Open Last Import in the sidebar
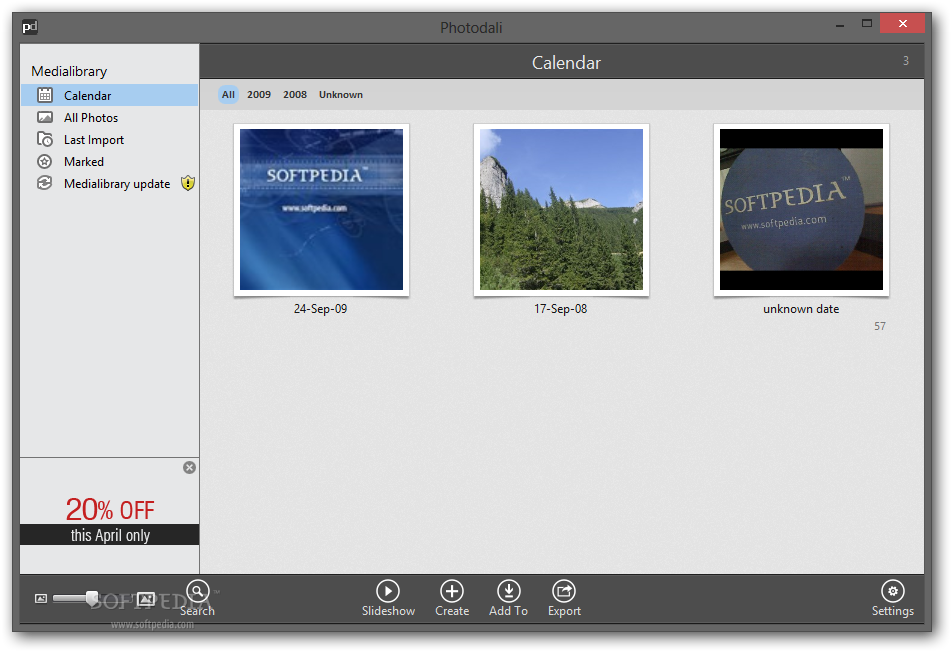 [110, 140]
